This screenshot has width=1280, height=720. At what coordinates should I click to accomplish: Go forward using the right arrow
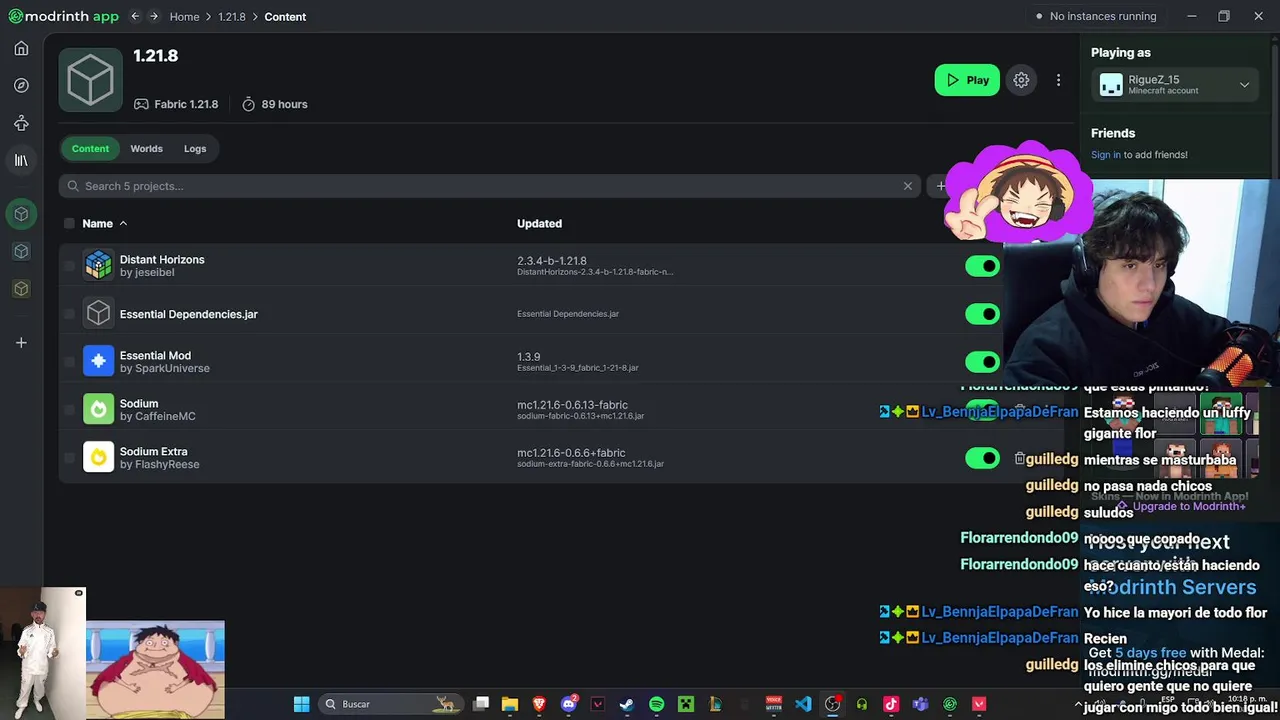point(153,16)
